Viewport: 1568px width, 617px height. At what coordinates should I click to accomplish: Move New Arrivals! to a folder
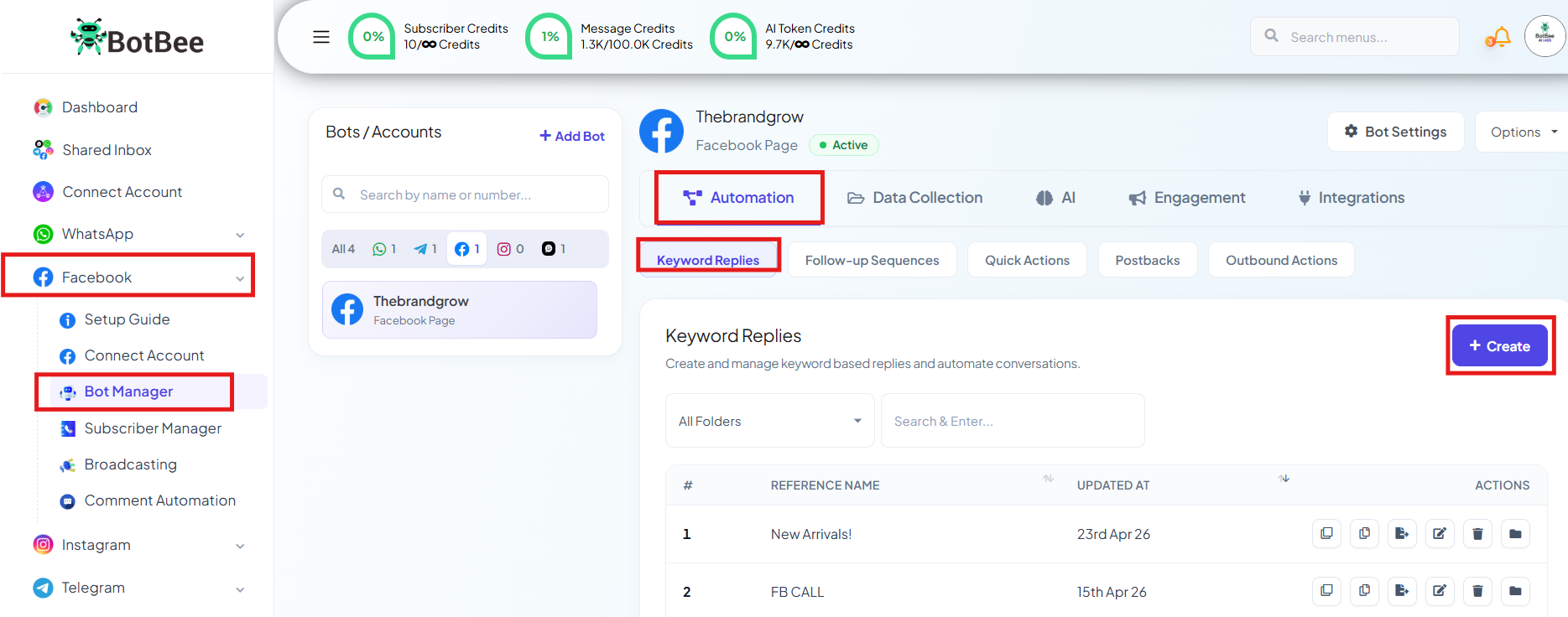(1515, 533)
